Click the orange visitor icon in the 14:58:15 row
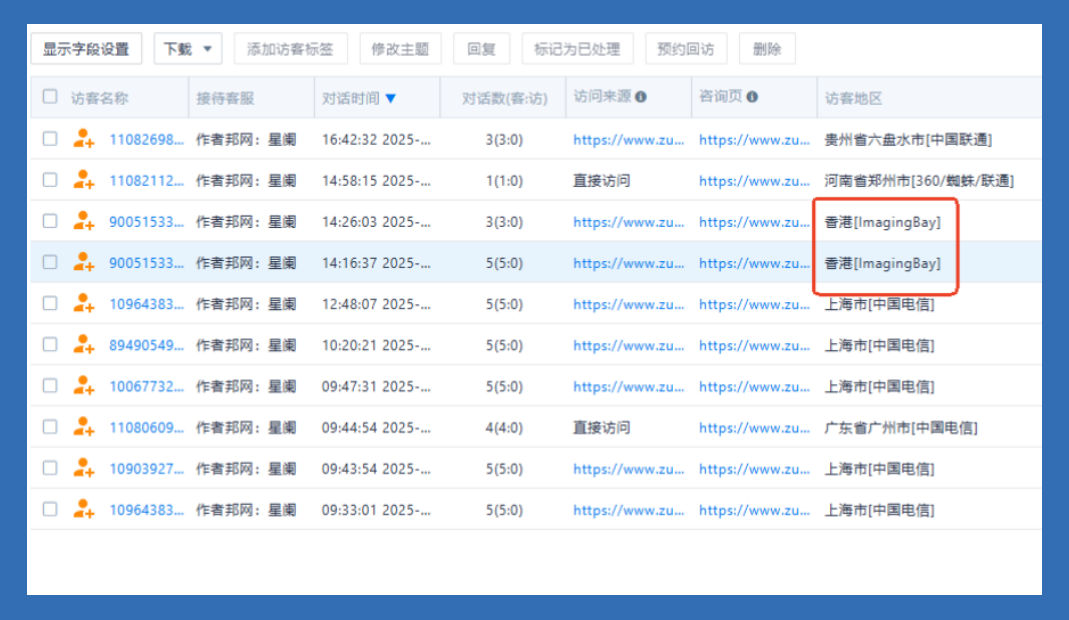The image size is (1069, 620). point(84,180)
